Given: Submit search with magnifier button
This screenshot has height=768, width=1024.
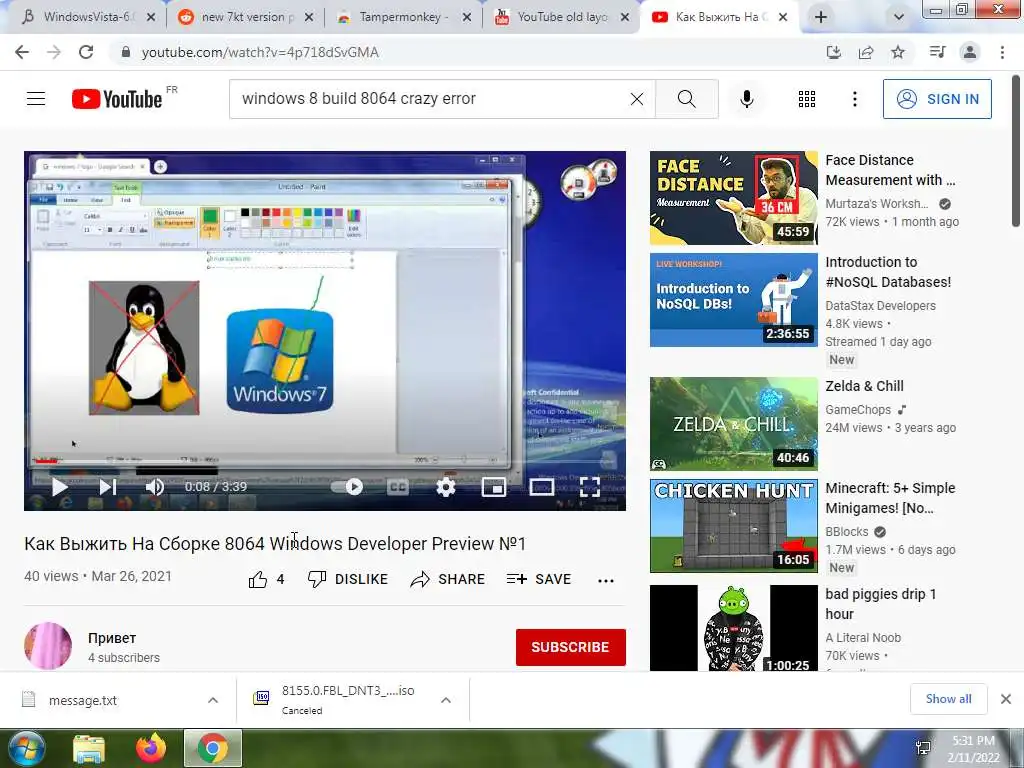Looking at the screenshot, I should pyautogui.click(x=686, y=99).
